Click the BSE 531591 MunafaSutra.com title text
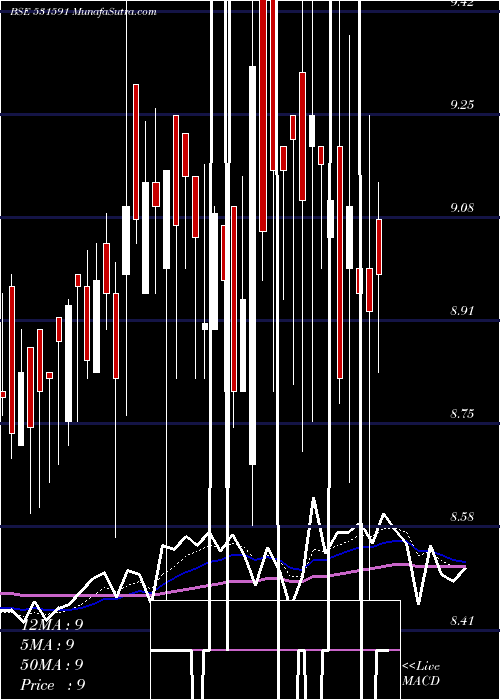 (x=83, y=12)
